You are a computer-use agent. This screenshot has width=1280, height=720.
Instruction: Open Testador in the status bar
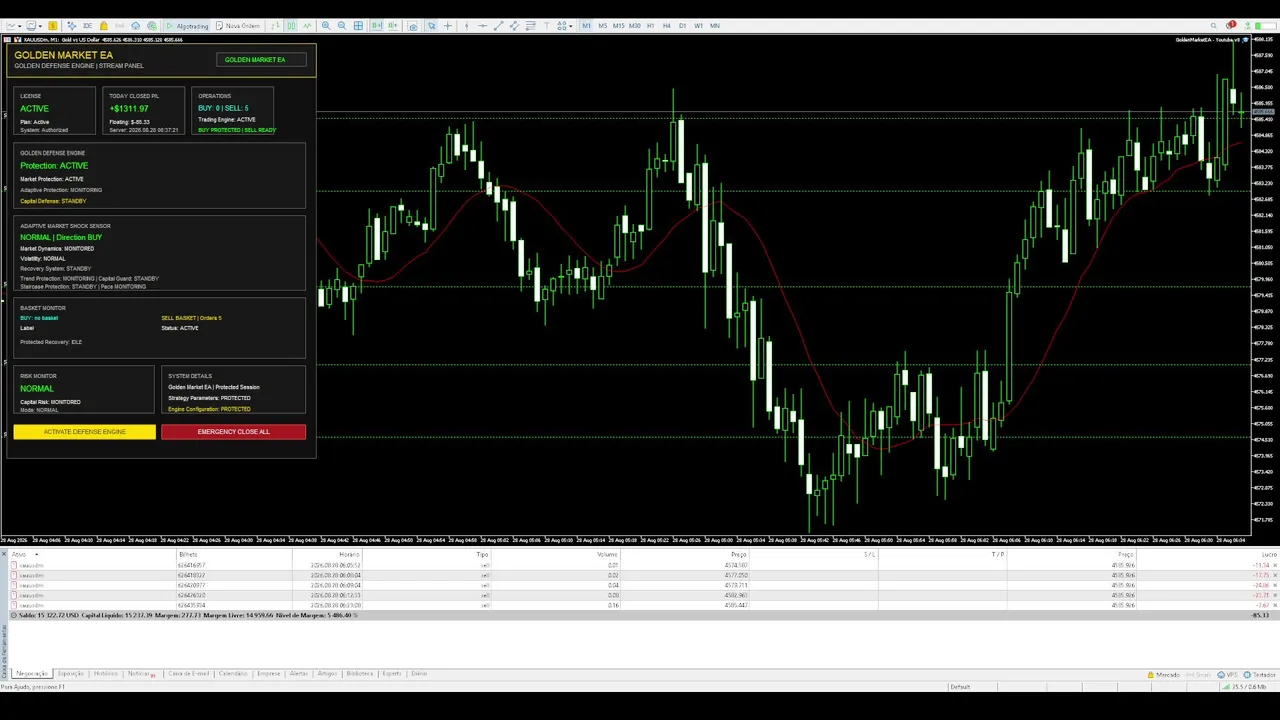click(x=1258, y=675)
